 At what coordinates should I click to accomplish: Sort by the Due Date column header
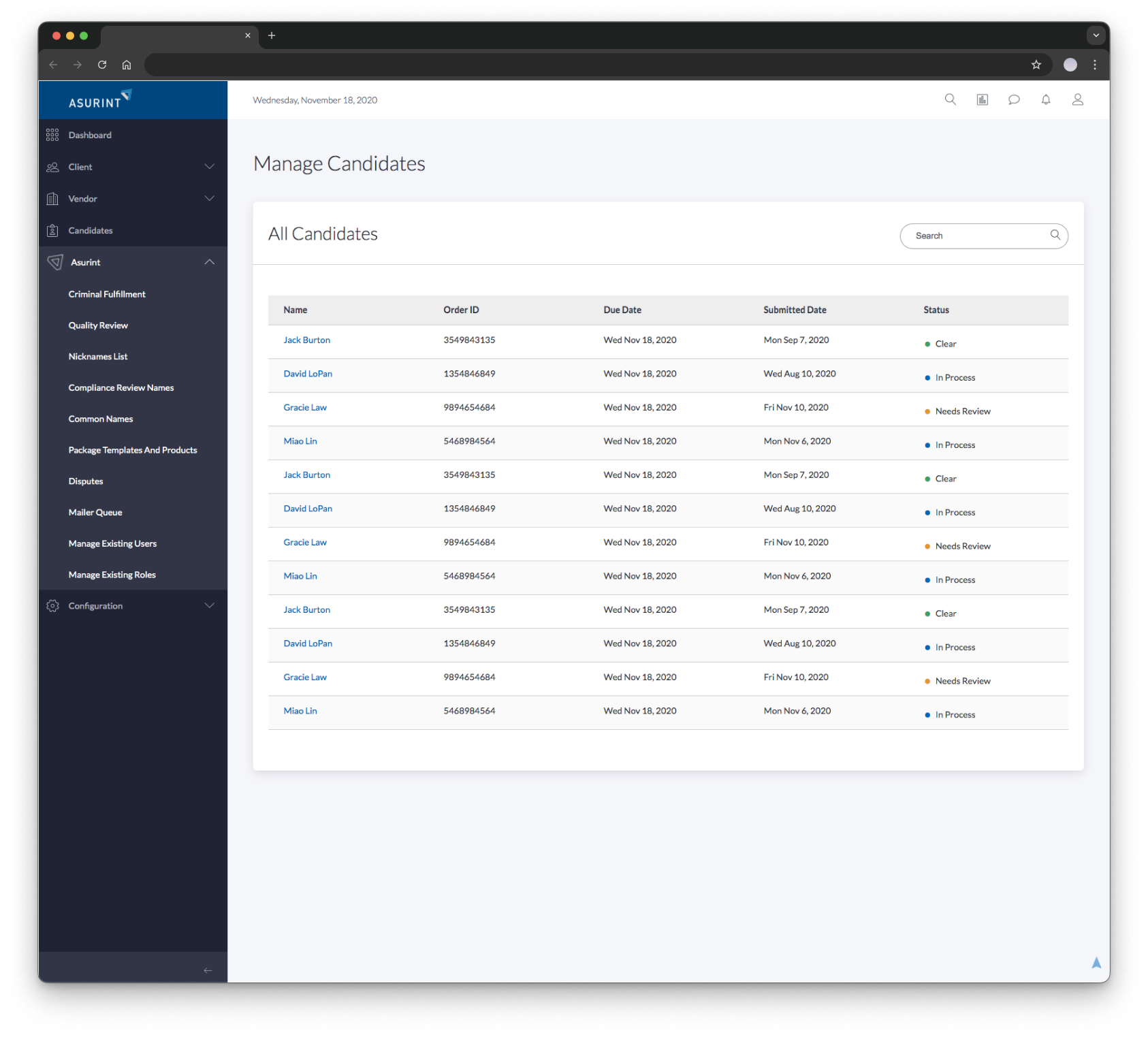pos(622,310)
